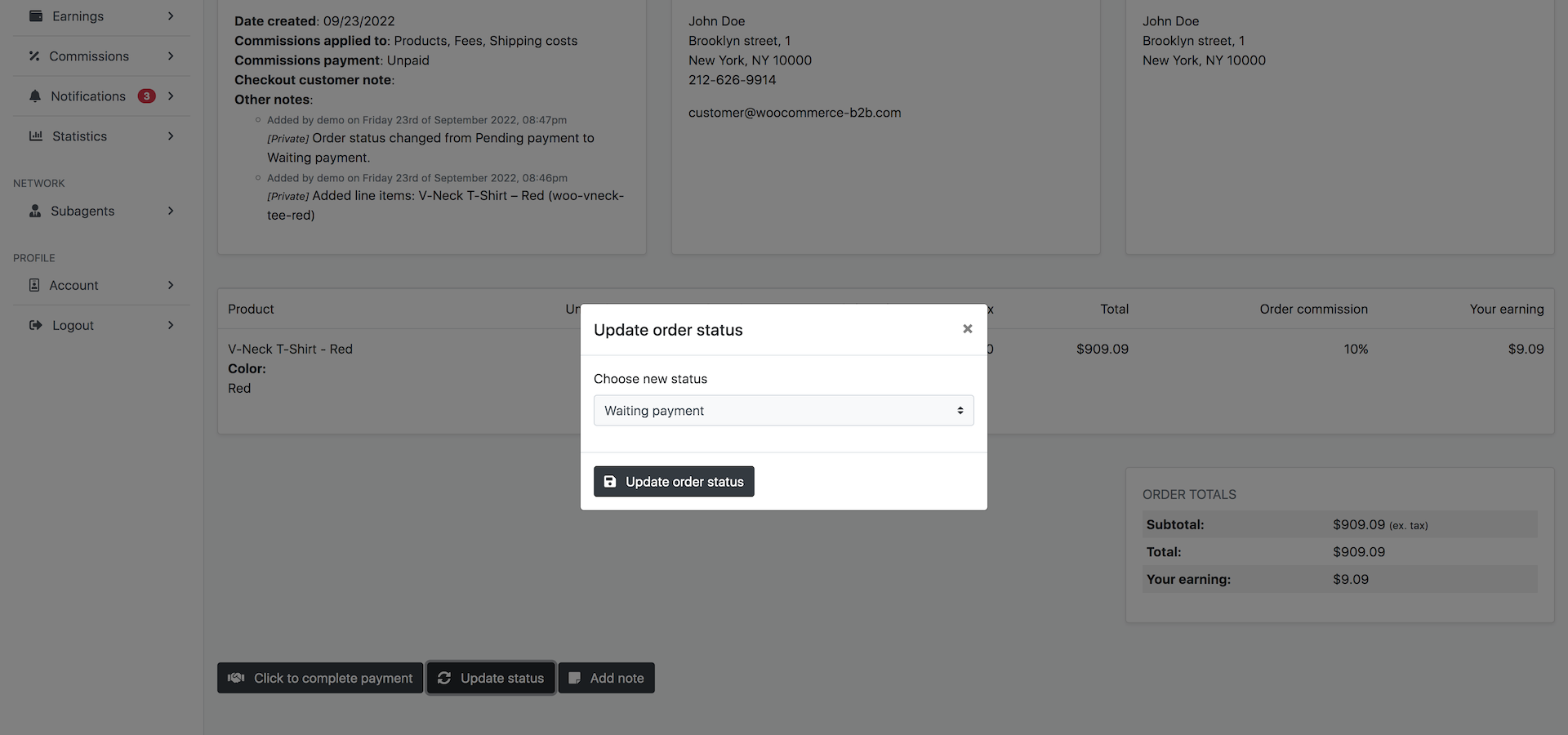
Task: Click the red notifications count badge
Action: pos(147,96)
